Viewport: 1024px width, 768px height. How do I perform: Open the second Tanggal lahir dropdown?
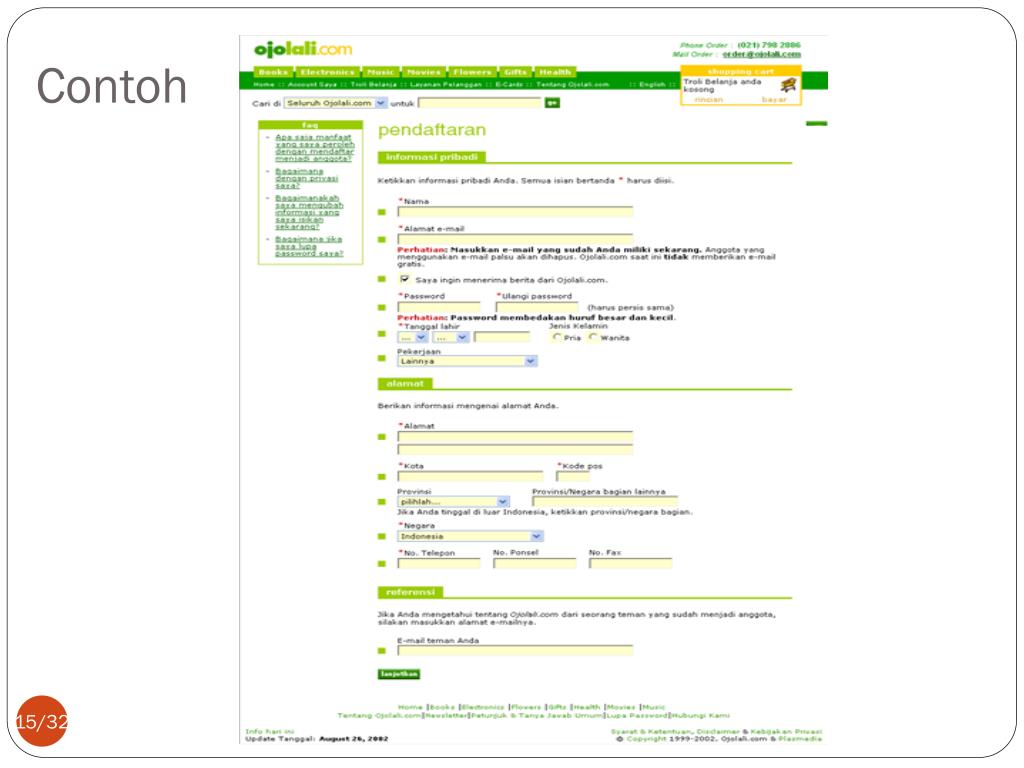click(x=451, y=338)
